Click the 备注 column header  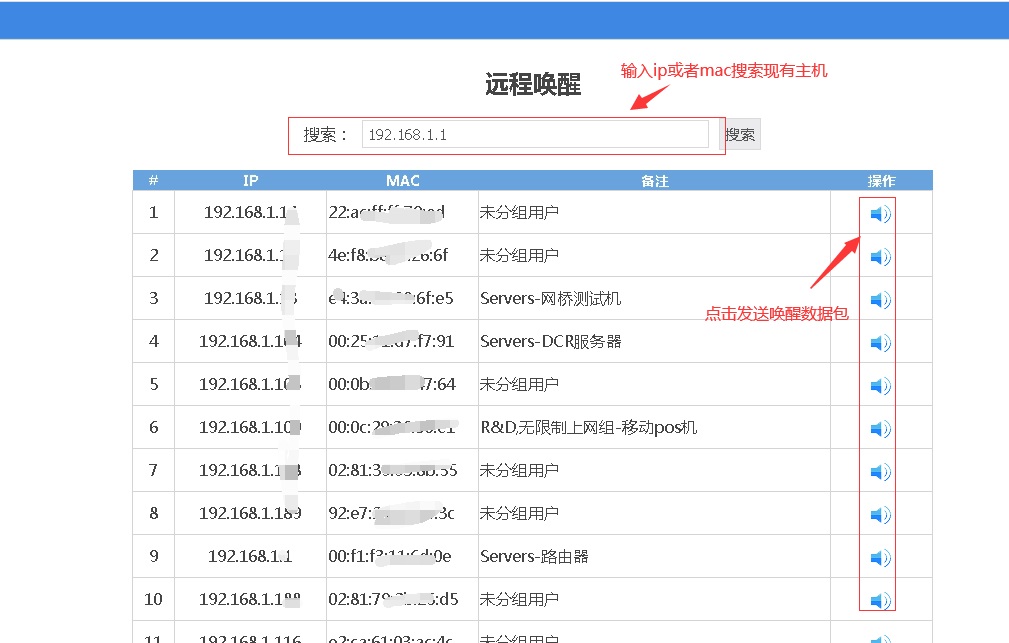coord(654,181)
